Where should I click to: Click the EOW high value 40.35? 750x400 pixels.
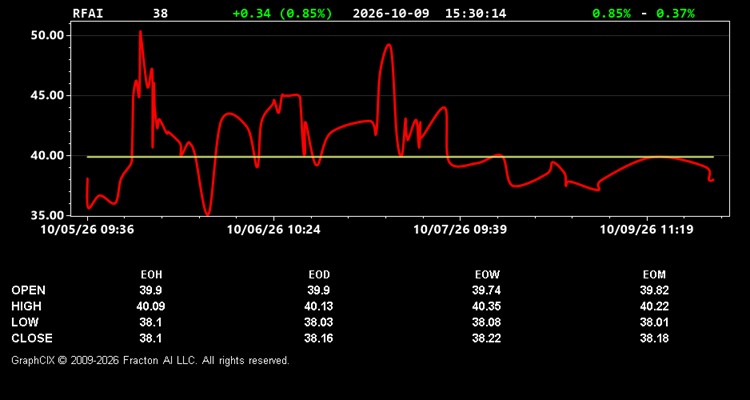487,306
